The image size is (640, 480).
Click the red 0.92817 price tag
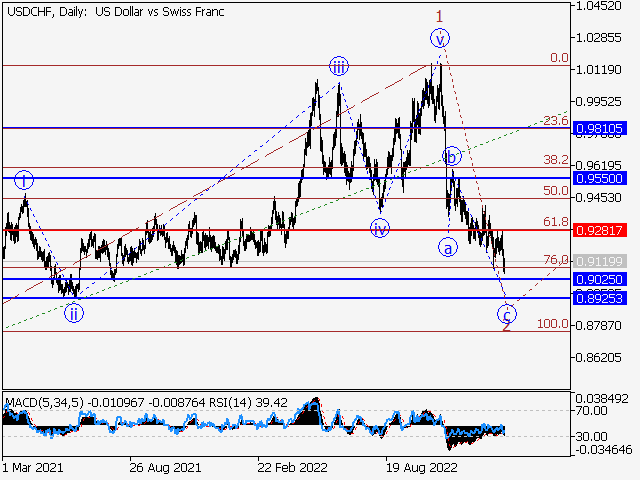tap(600, 230)
